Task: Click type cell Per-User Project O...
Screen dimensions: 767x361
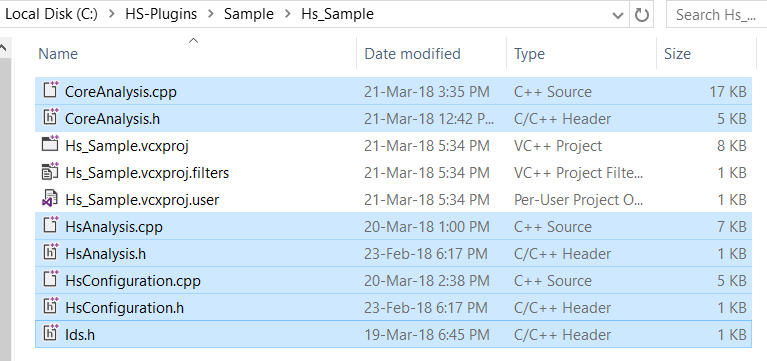Action: pos(579,200)
